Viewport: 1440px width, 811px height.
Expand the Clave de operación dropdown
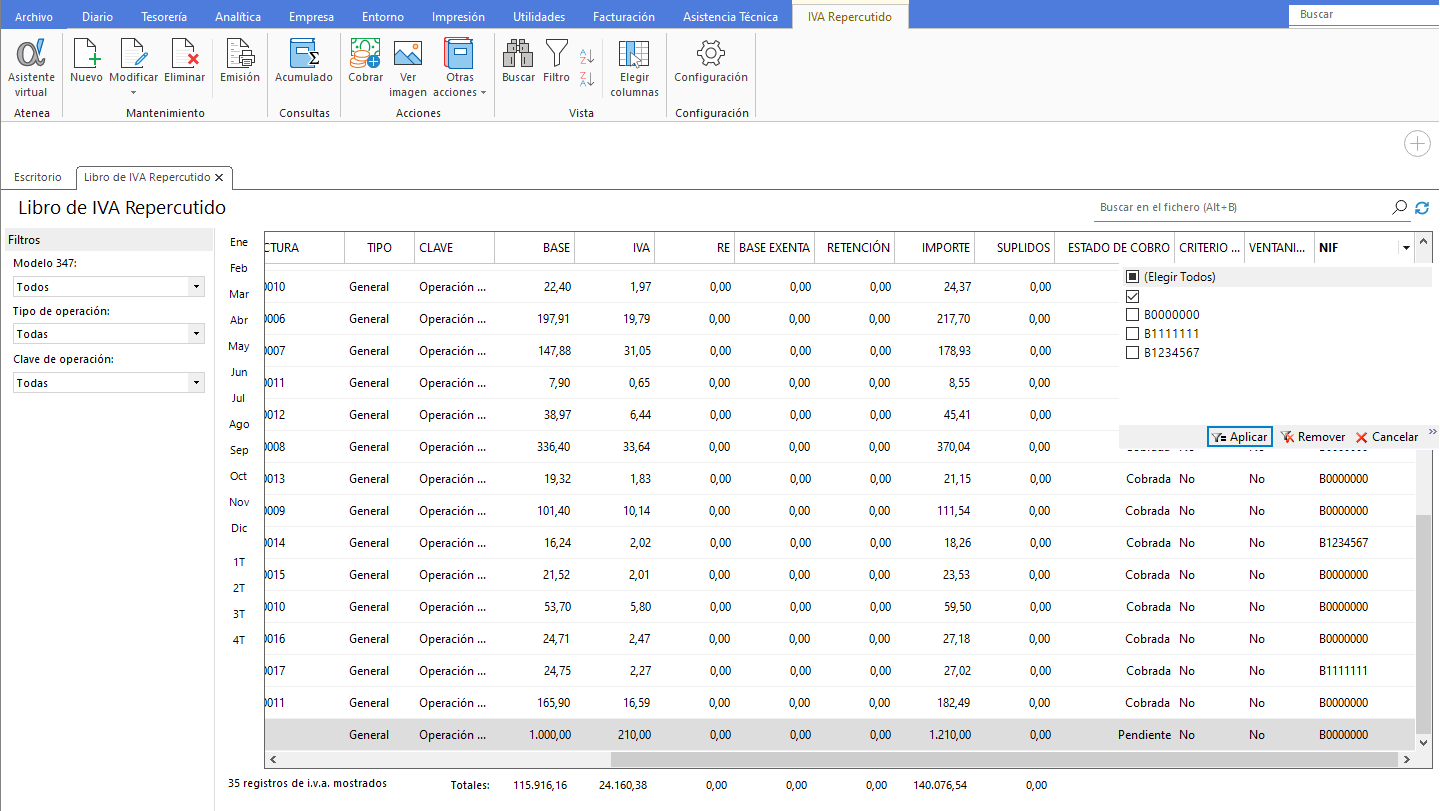(x=196, y=383)
